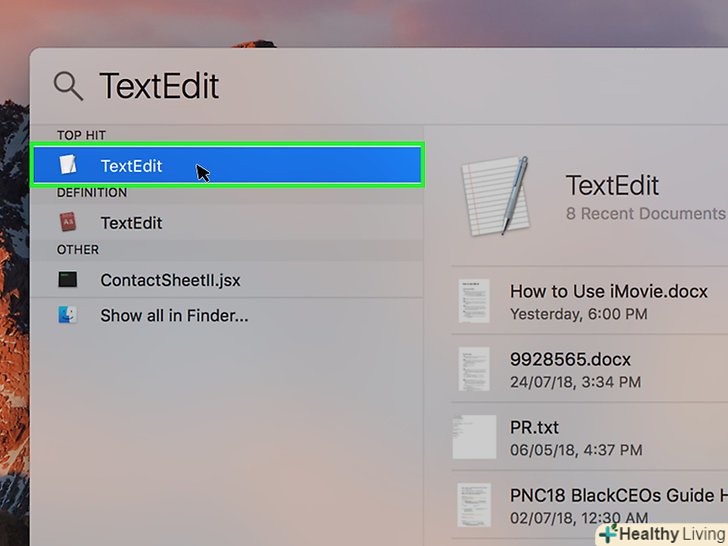Click the TextEdit app icon in top hit row
Screen dimensions: 728x546
pyautogui.click(x=68, y=165)
